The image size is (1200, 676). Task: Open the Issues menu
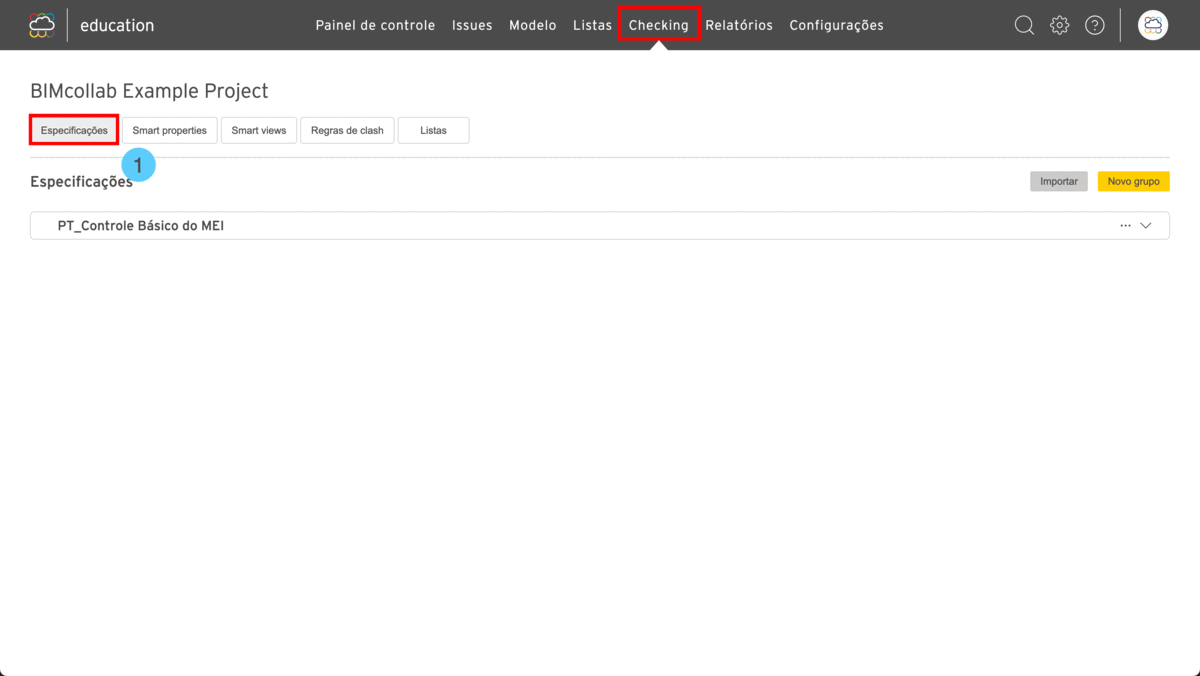click(x=472, y=25)
